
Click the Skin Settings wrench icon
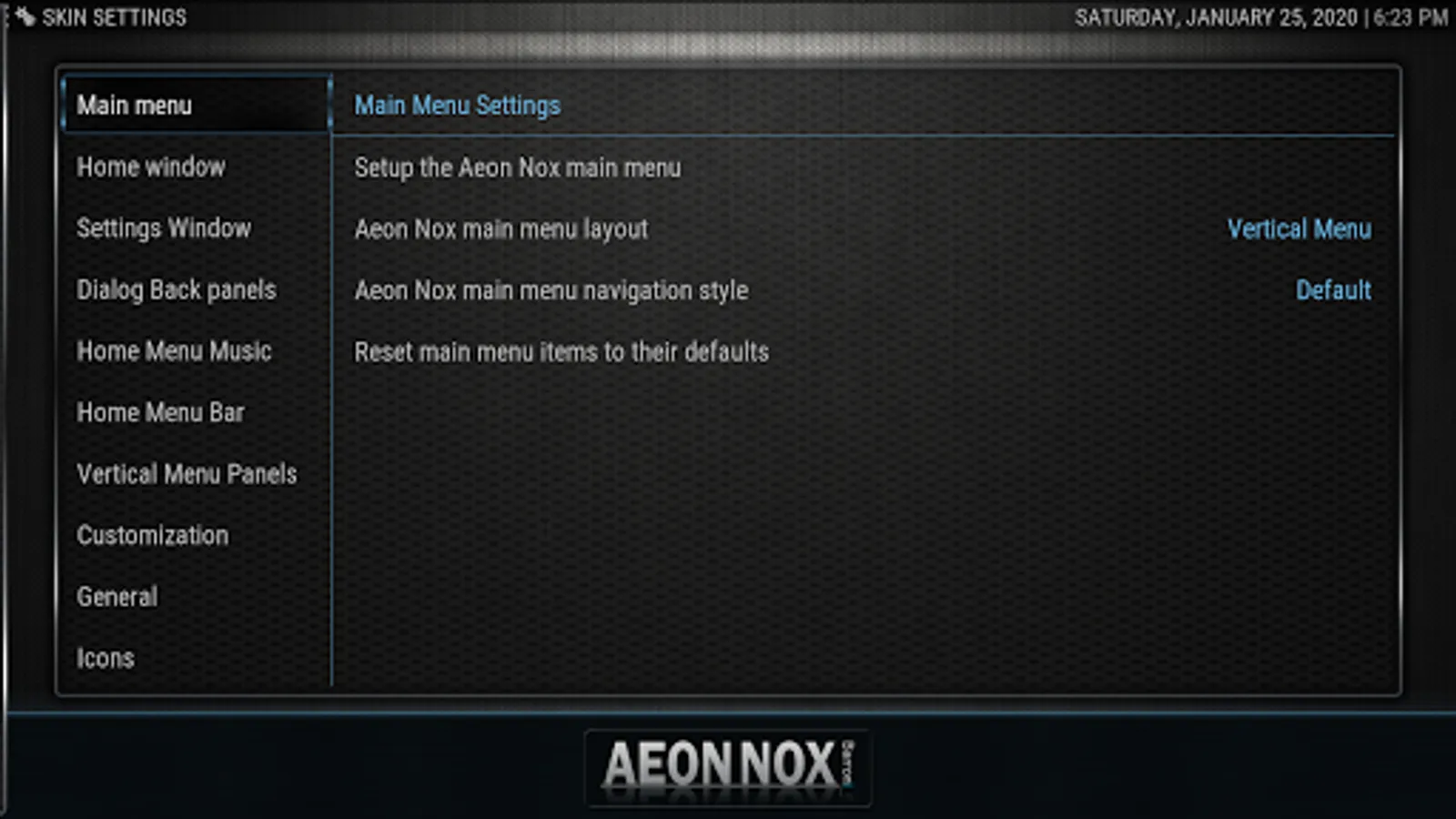pyautogui.click(x=25, y=16)
